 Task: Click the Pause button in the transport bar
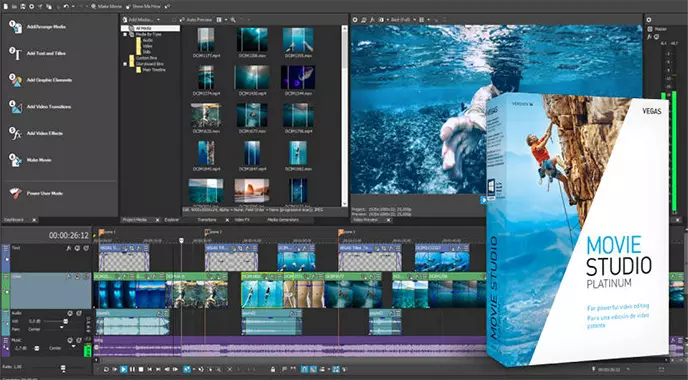(132, 369)
